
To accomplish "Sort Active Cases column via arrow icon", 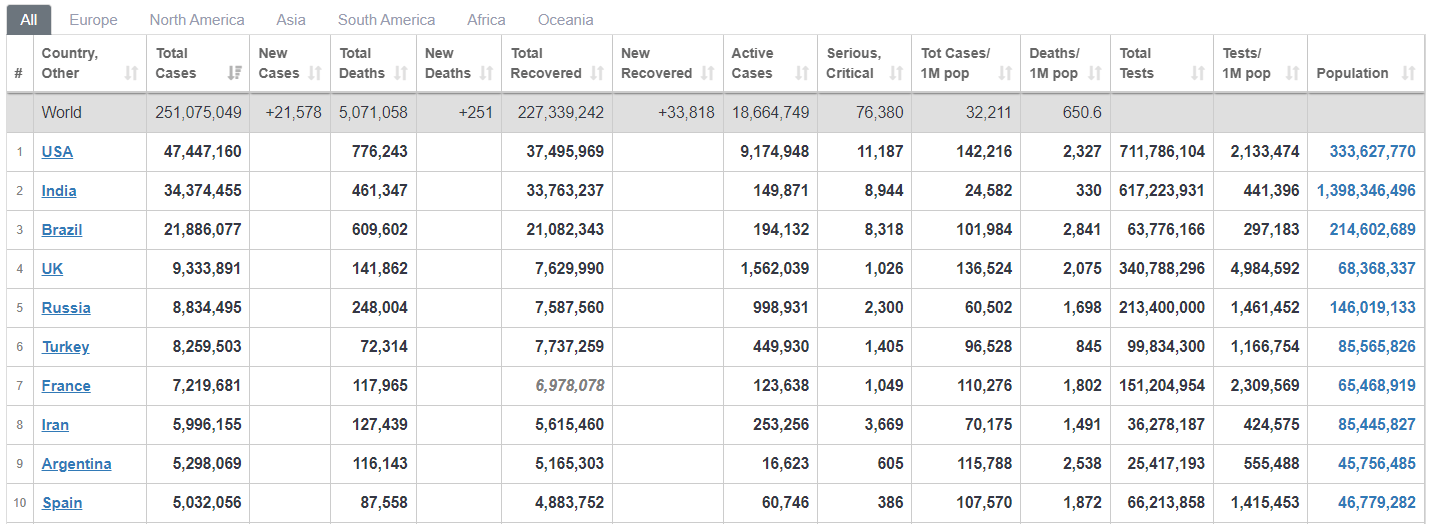I will [802, 73].
